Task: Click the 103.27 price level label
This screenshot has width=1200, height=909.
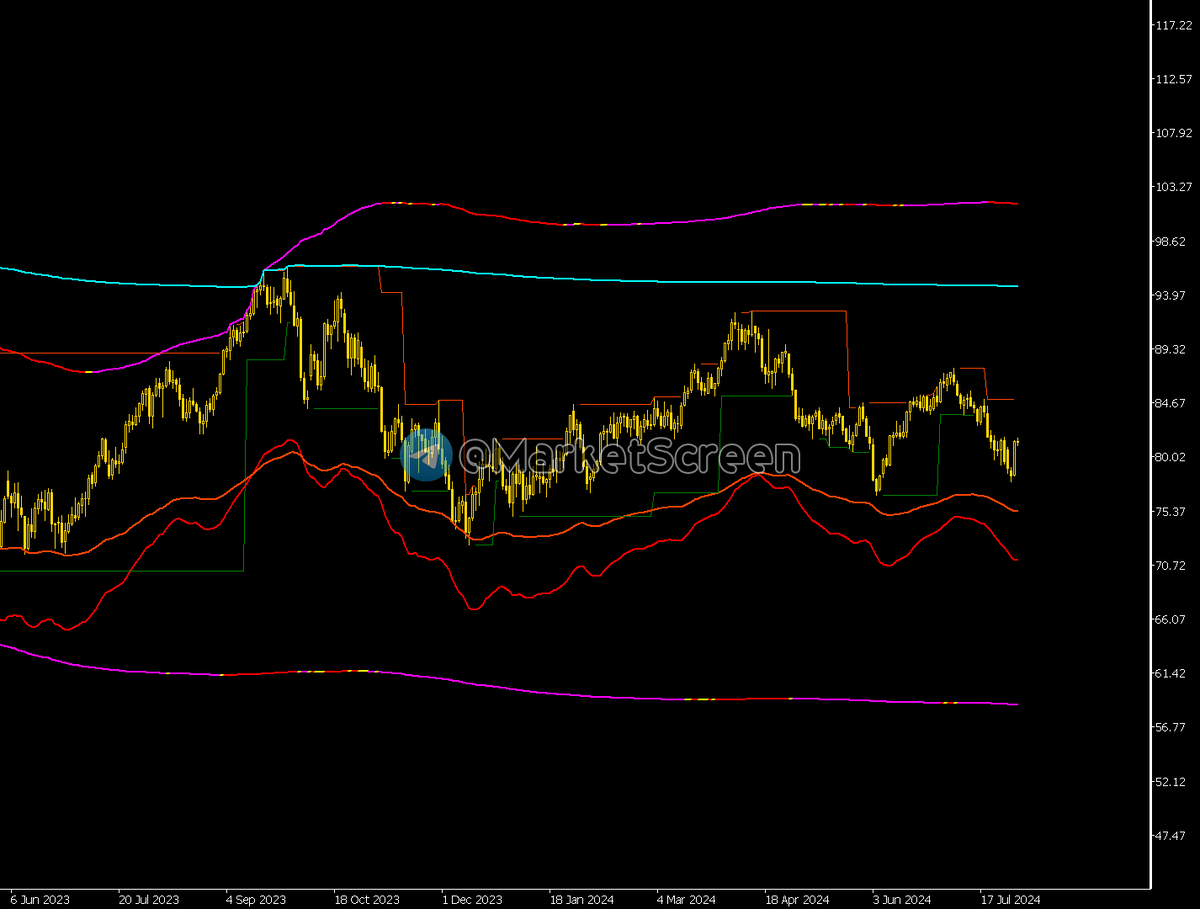Action: [1174, 187]
